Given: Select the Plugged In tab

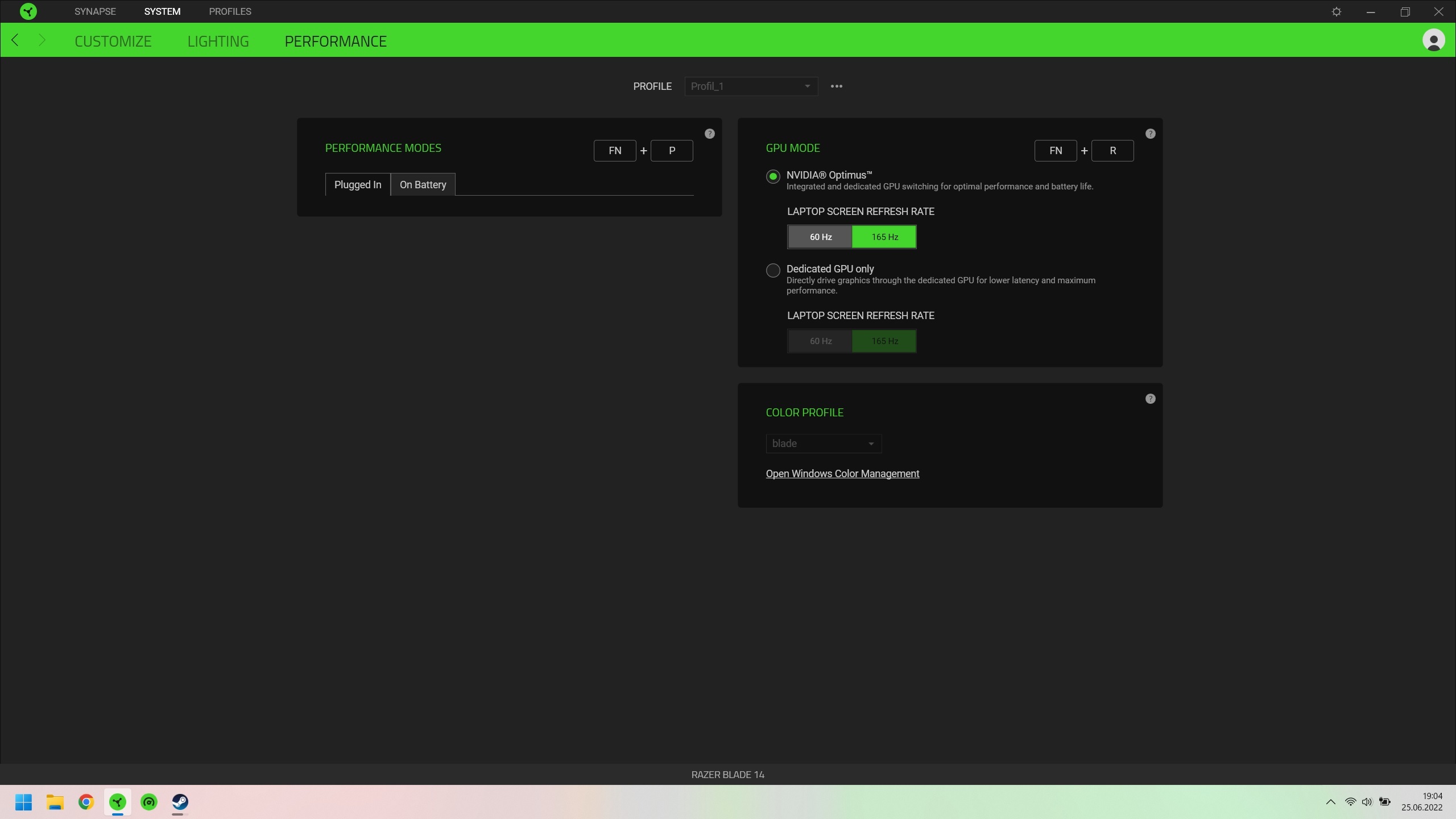Looking at the screenshot, I should click(358, 185).
